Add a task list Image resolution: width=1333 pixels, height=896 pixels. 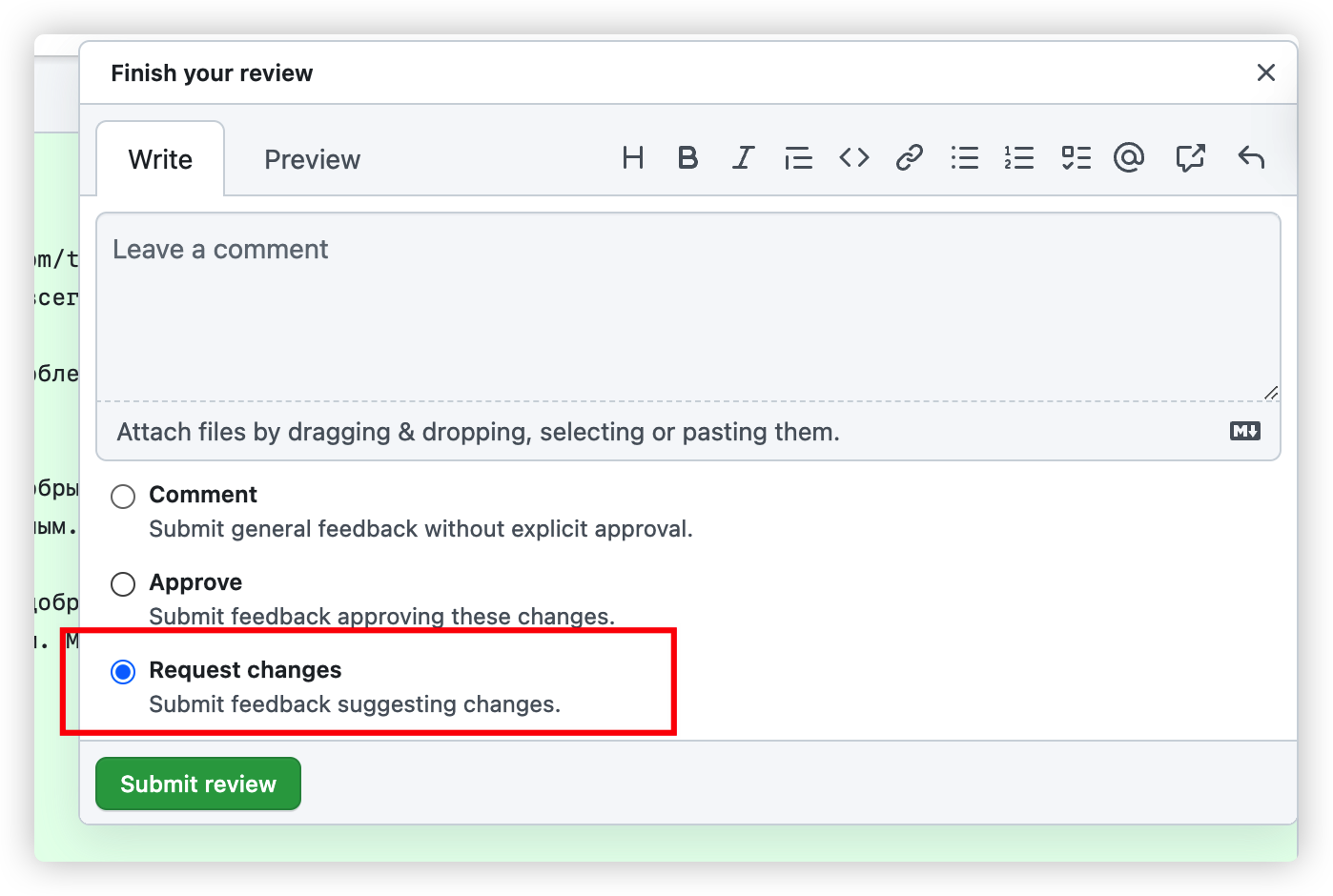pyautogui.click(x=1076, y=158)
